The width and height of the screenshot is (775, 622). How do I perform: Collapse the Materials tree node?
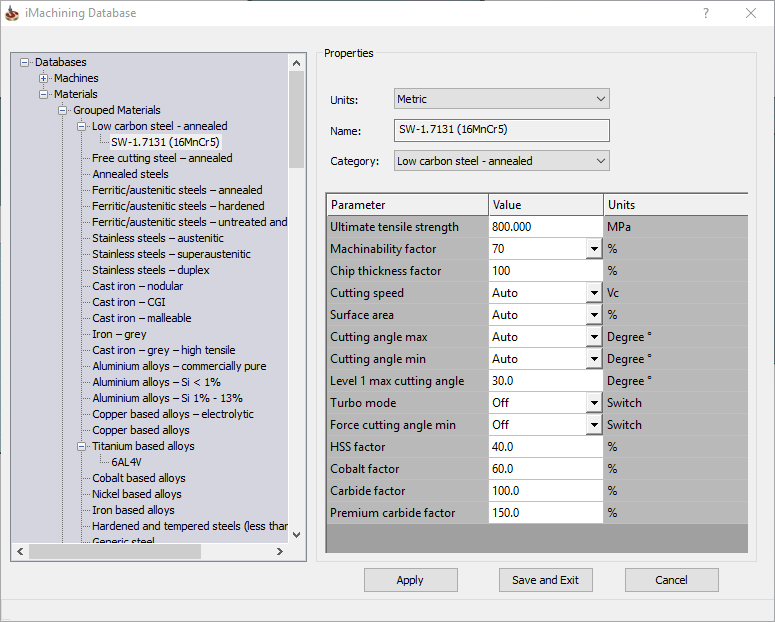pyautogui.click(x=43, y=94)
